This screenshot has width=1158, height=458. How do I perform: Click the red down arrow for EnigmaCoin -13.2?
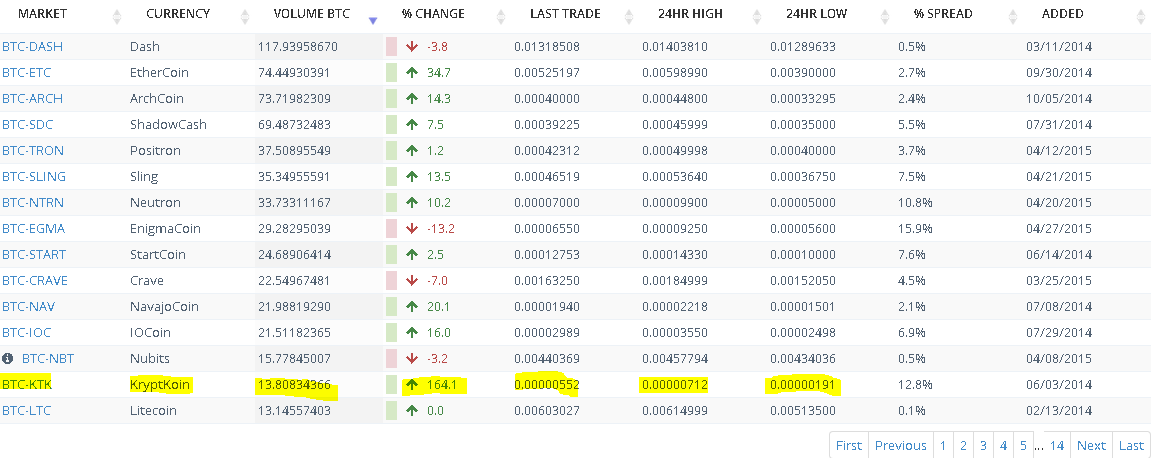pos(411,229)
